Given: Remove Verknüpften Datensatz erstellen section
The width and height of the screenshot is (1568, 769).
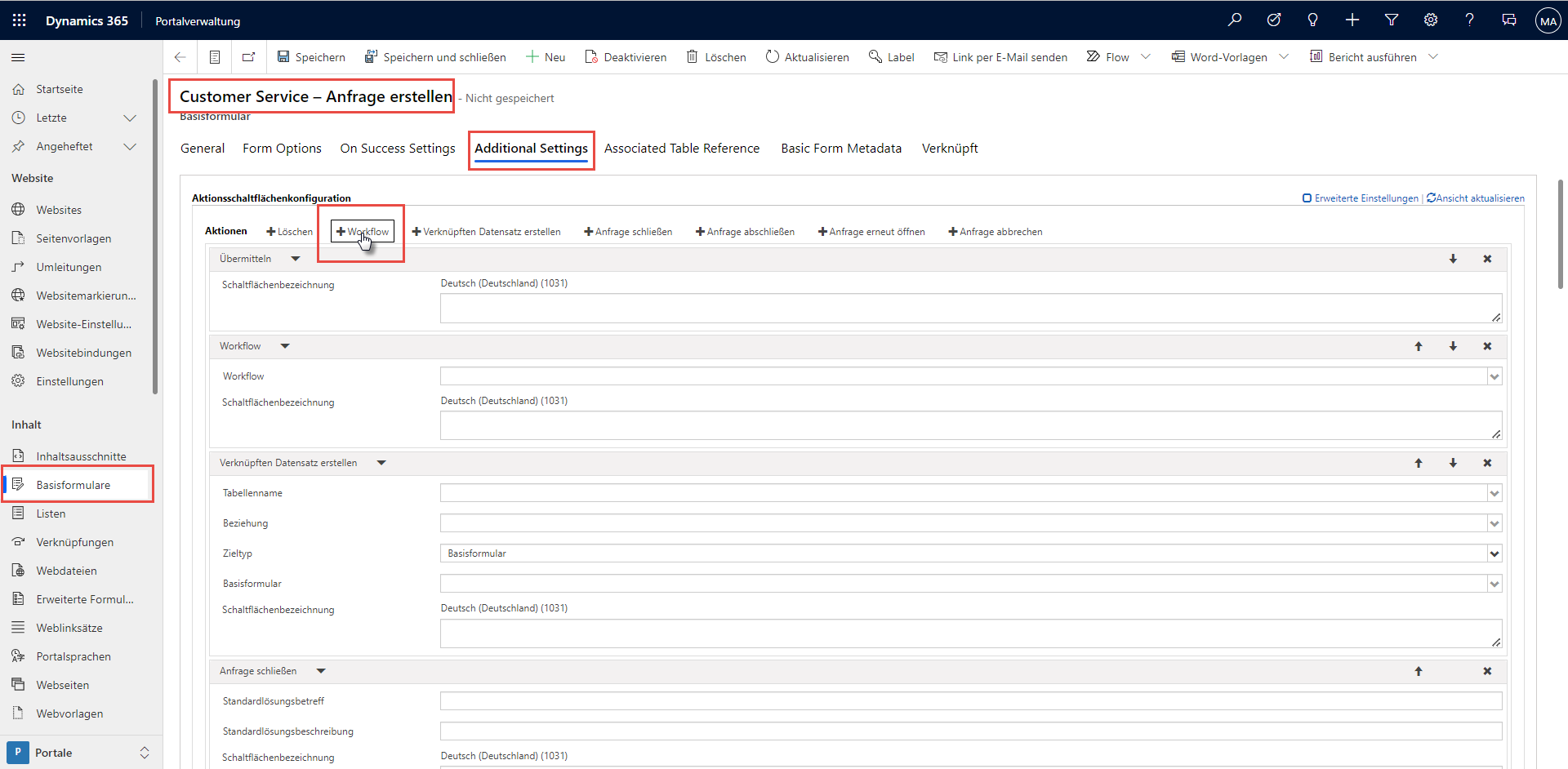Looking at the screenshot, I should pyautogui.click(x=1487, y=463).
